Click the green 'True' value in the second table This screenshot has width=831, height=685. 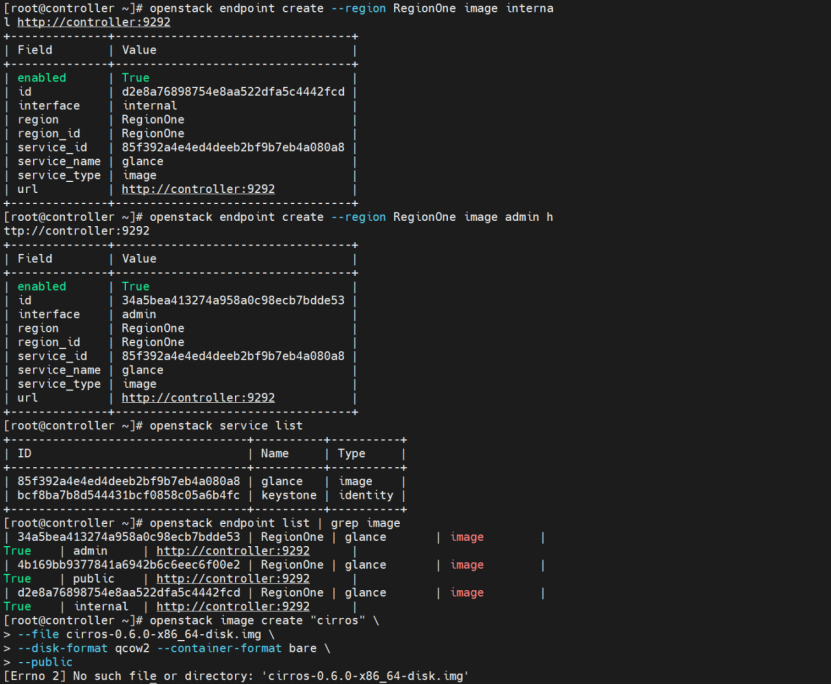136,287
